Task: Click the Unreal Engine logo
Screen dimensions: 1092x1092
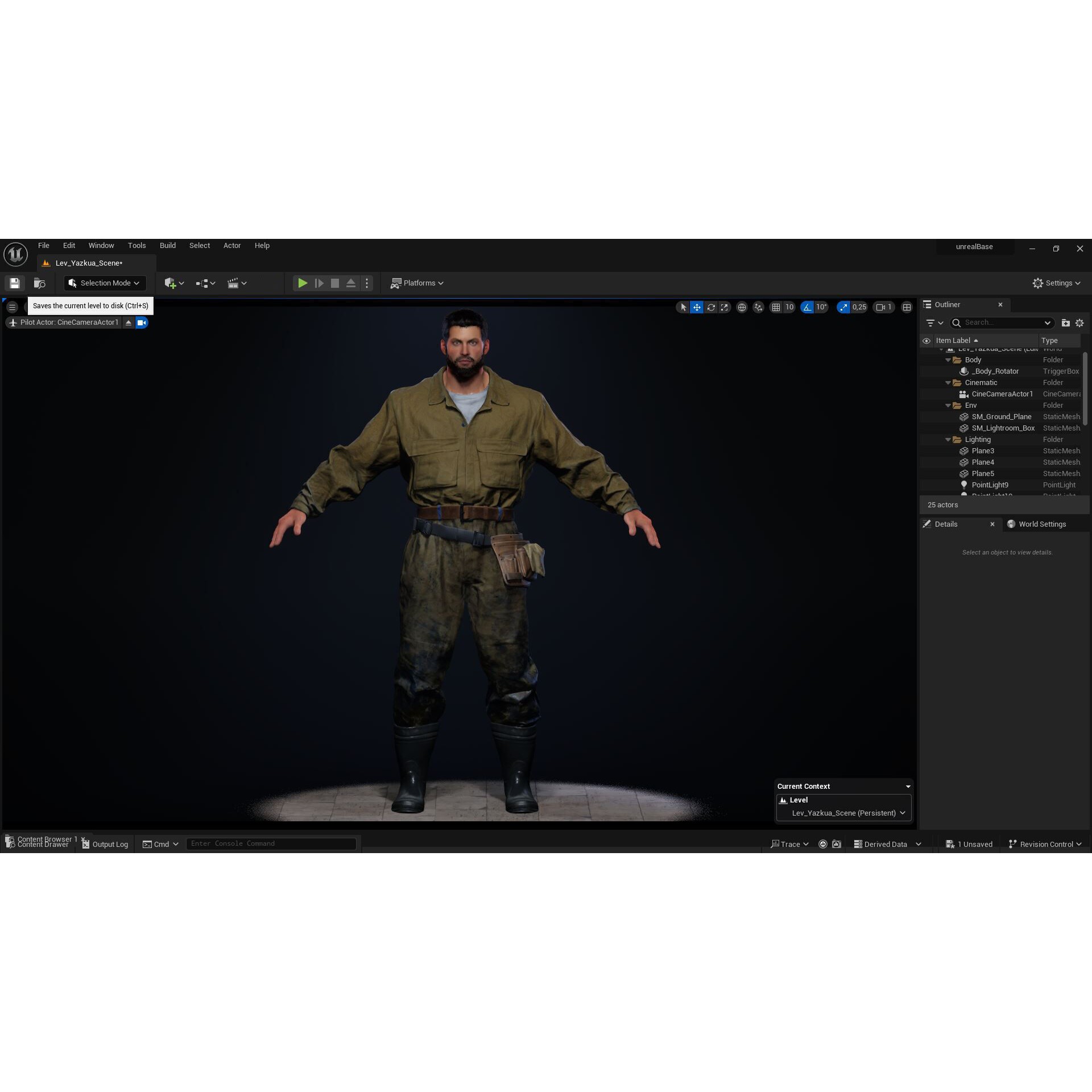Action: point(15,254)
